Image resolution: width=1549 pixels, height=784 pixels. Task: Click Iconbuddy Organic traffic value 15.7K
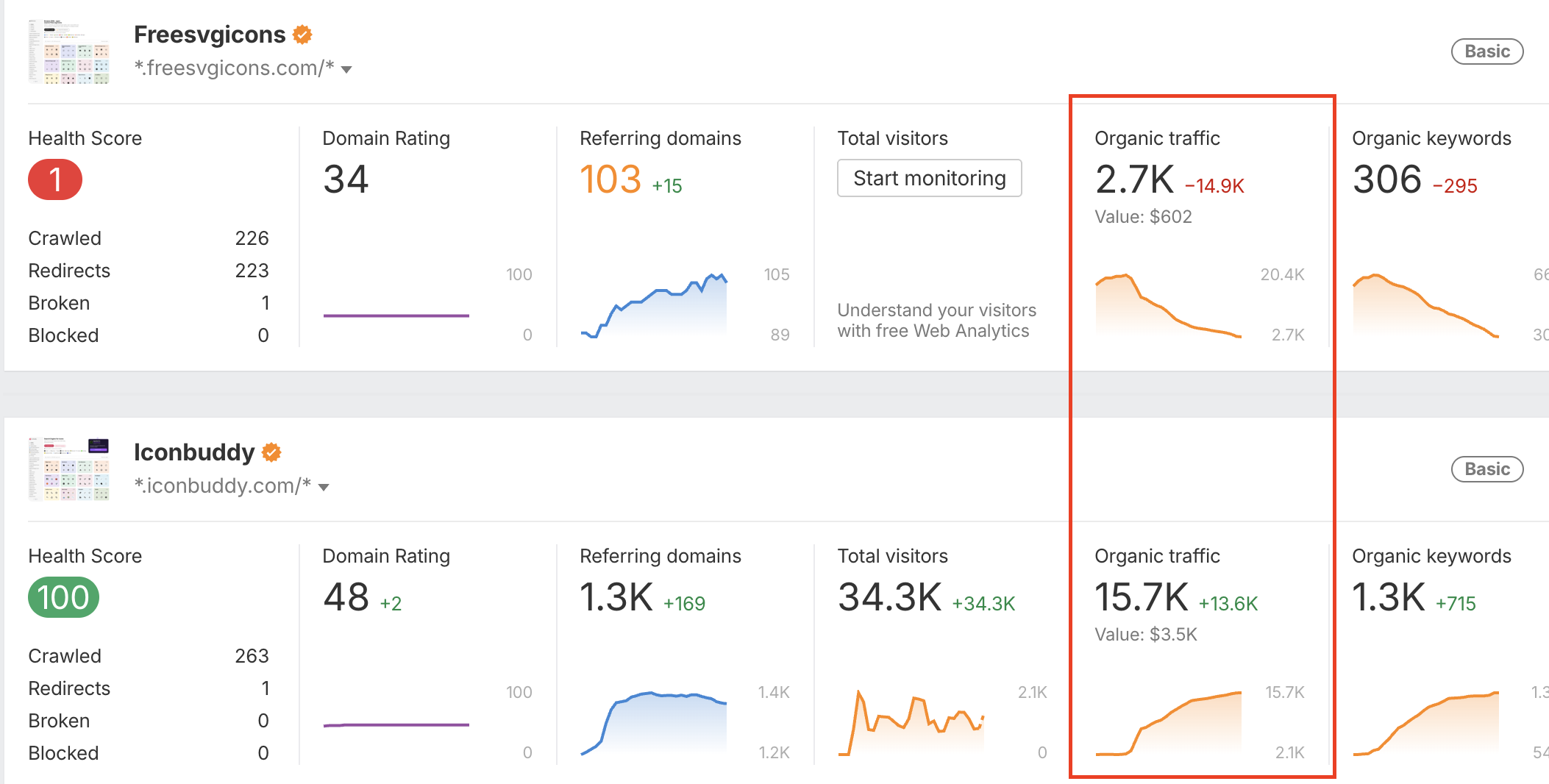coord(1142,597)
